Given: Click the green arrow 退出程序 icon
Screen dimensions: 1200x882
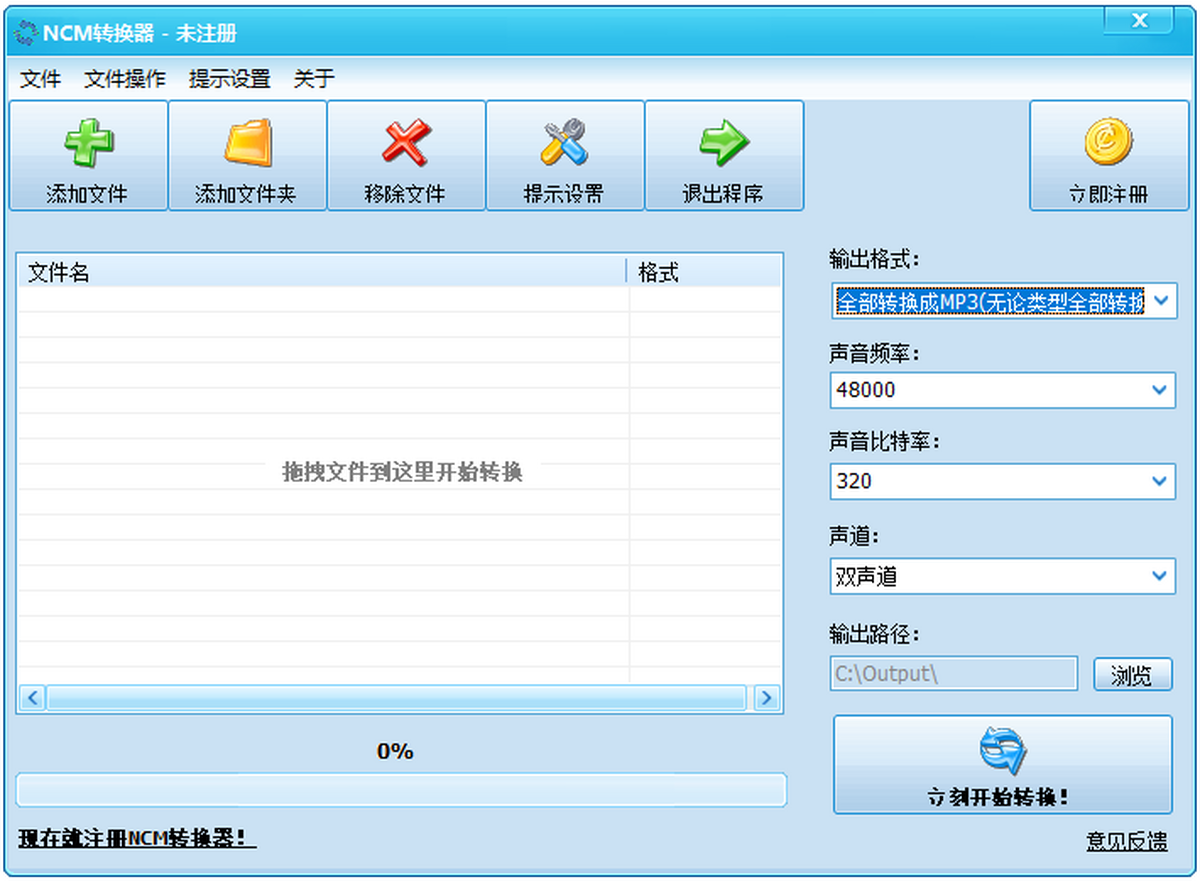Looking at the screenshot, I should tap(724, 144).
